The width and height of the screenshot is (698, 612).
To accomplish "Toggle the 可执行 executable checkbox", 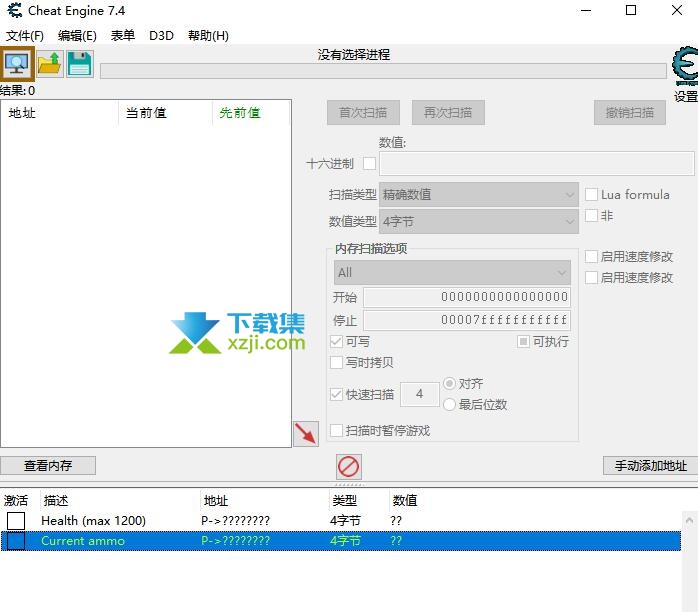I will click(523, 341).
